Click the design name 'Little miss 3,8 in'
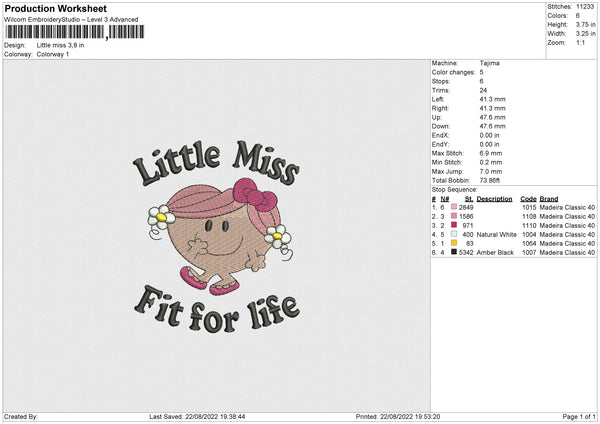This screenshot has height=424, width=600. pyautogui.click(x=60, y=45)
